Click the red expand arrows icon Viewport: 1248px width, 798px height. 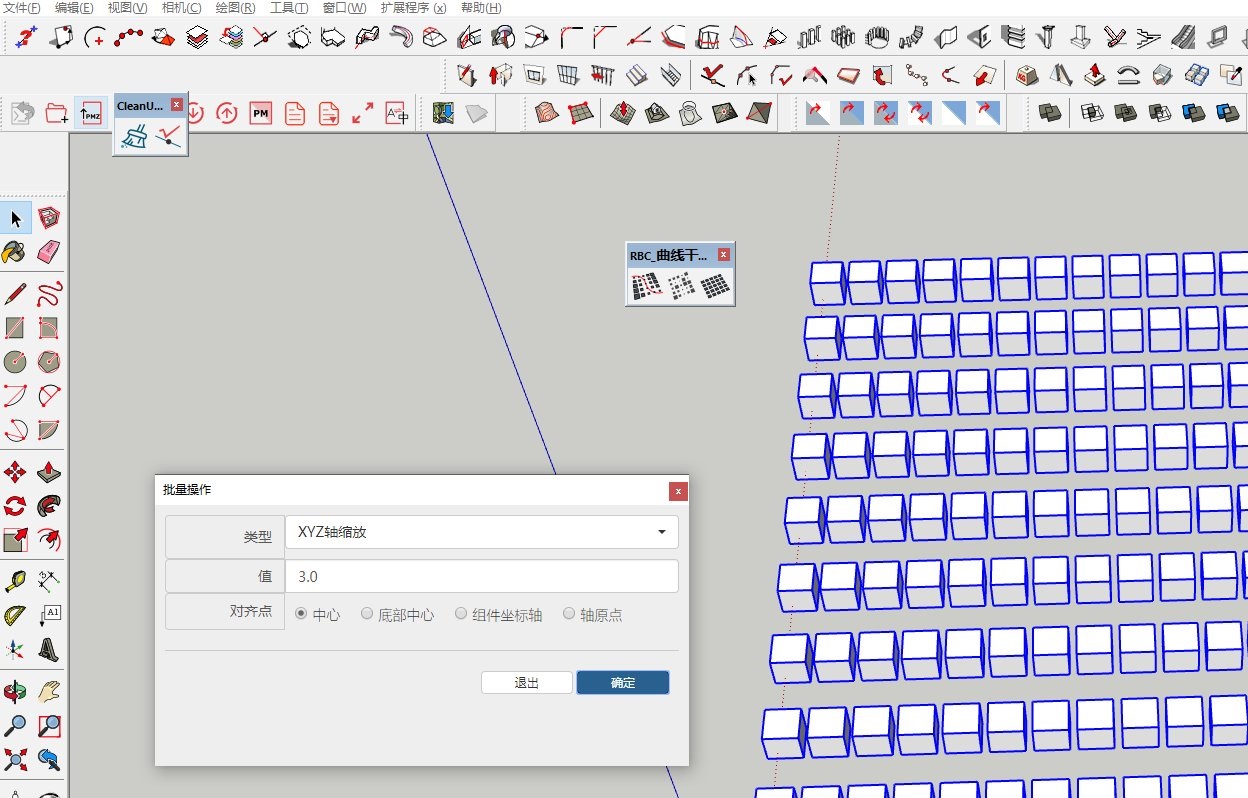tap(362, 113)
